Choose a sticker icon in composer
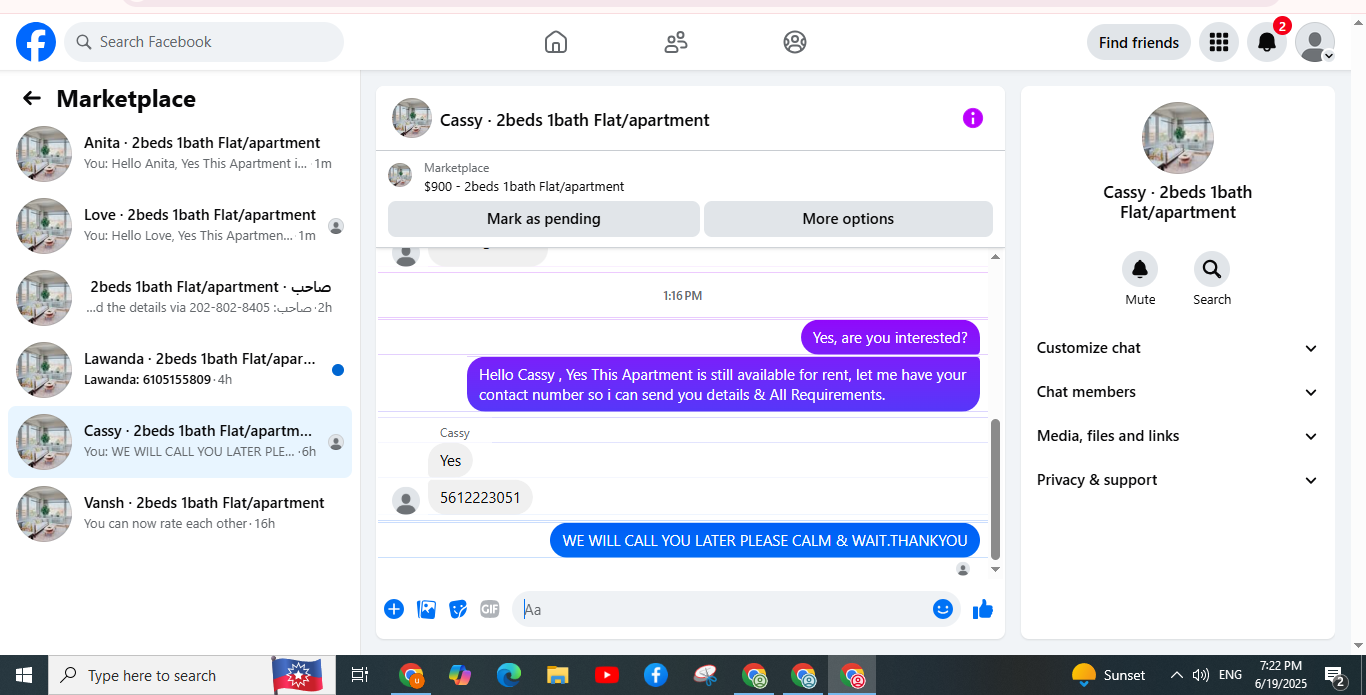Screen dimensions: 1366x695 [458, 609]
